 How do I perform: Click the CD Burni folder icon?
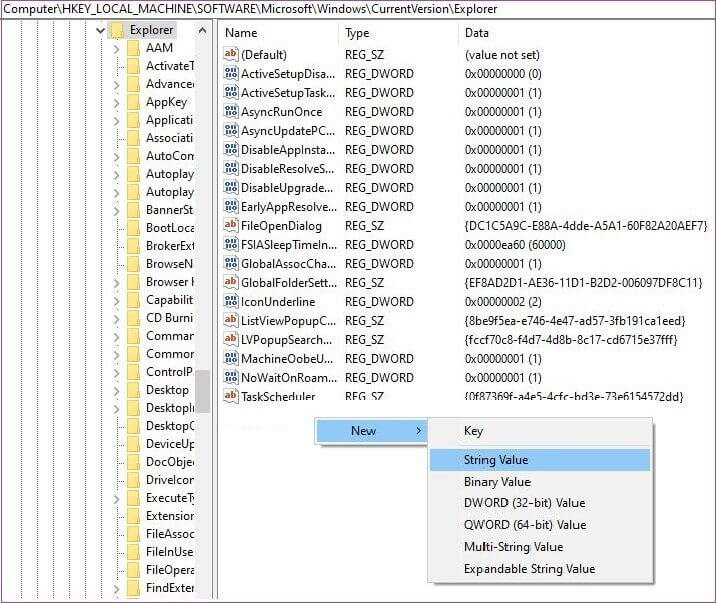tap(133, 318)
